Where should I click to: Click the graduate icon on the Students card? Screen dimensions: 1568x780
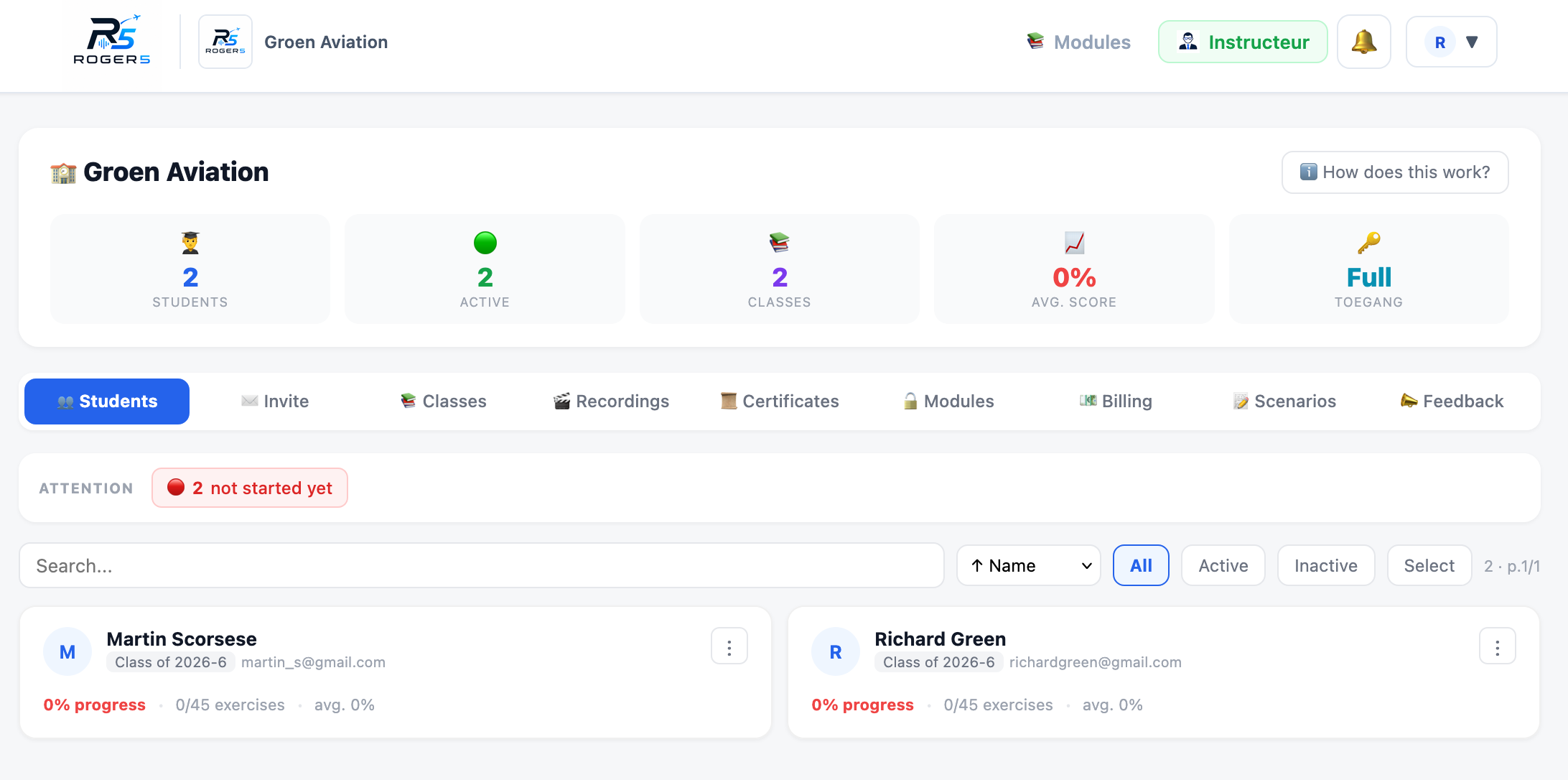(x=190, y=243)
